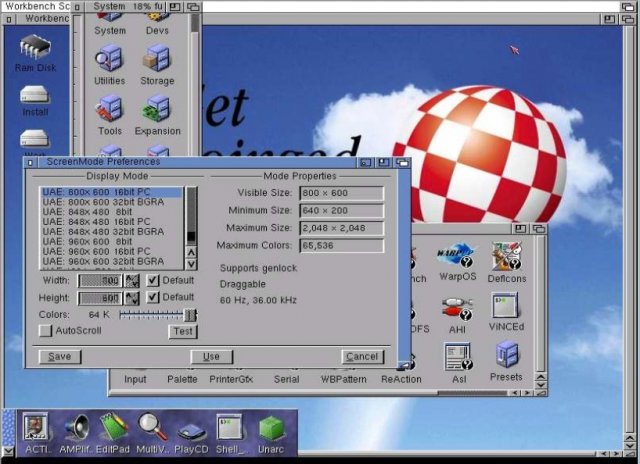Select UAE: 960x600 32bit BGRA mode
This screenshot has width=640, height=464.
[x=112, y=261]
